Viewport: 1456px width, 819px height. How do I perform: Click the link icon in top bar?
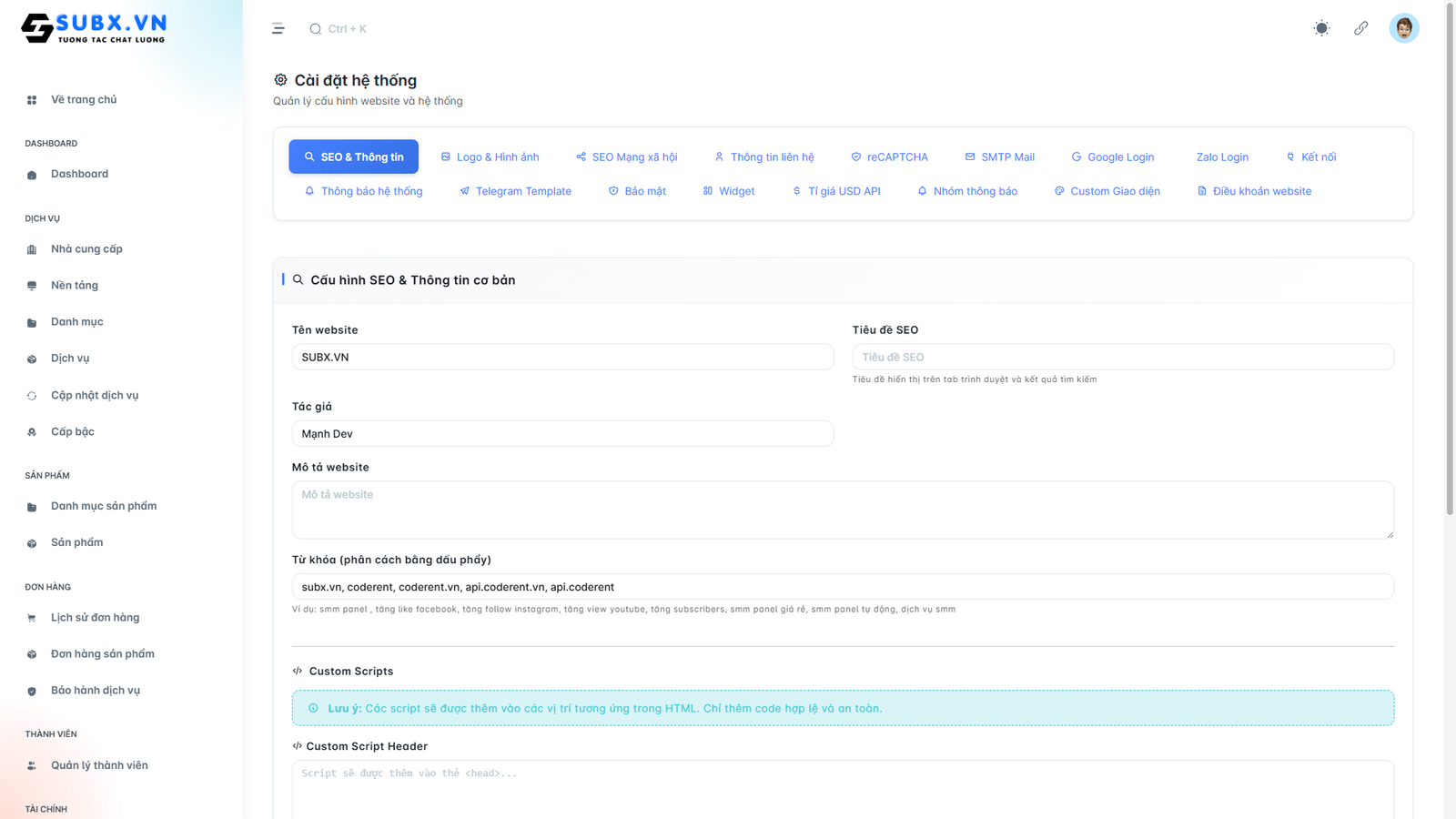1360,28
